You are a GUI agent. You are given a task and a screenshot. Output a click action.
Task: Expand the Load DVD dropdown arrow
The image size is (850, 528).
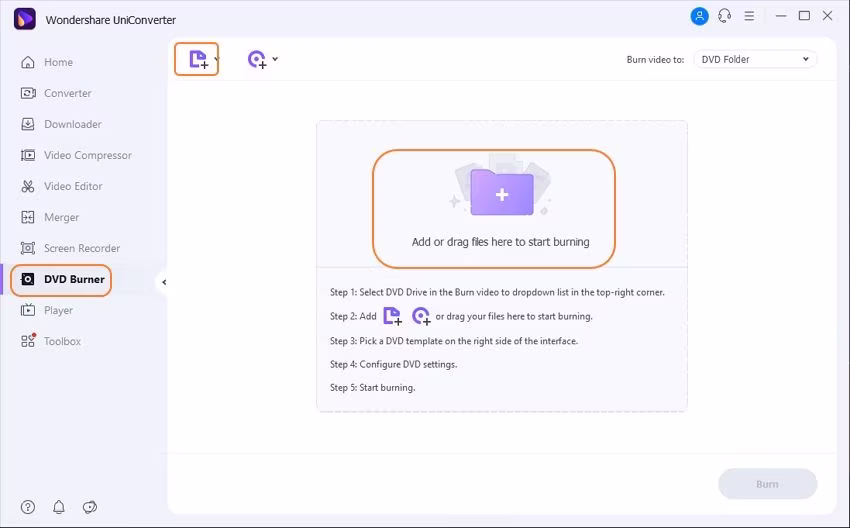275,59
